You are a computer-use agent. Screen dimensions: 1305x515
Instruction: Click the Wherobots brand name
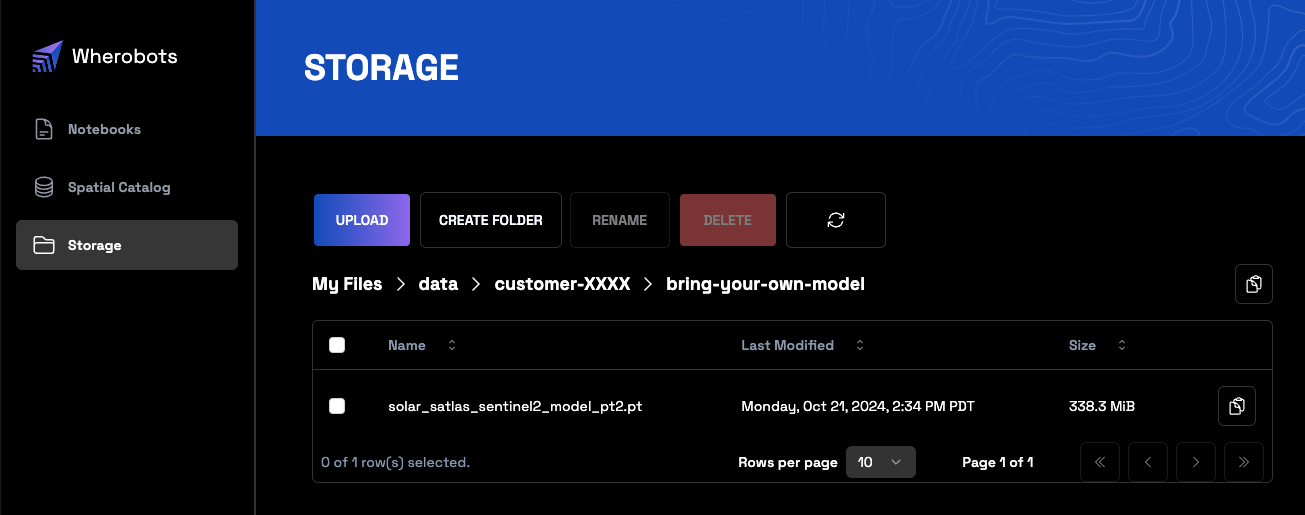[125, 57]
